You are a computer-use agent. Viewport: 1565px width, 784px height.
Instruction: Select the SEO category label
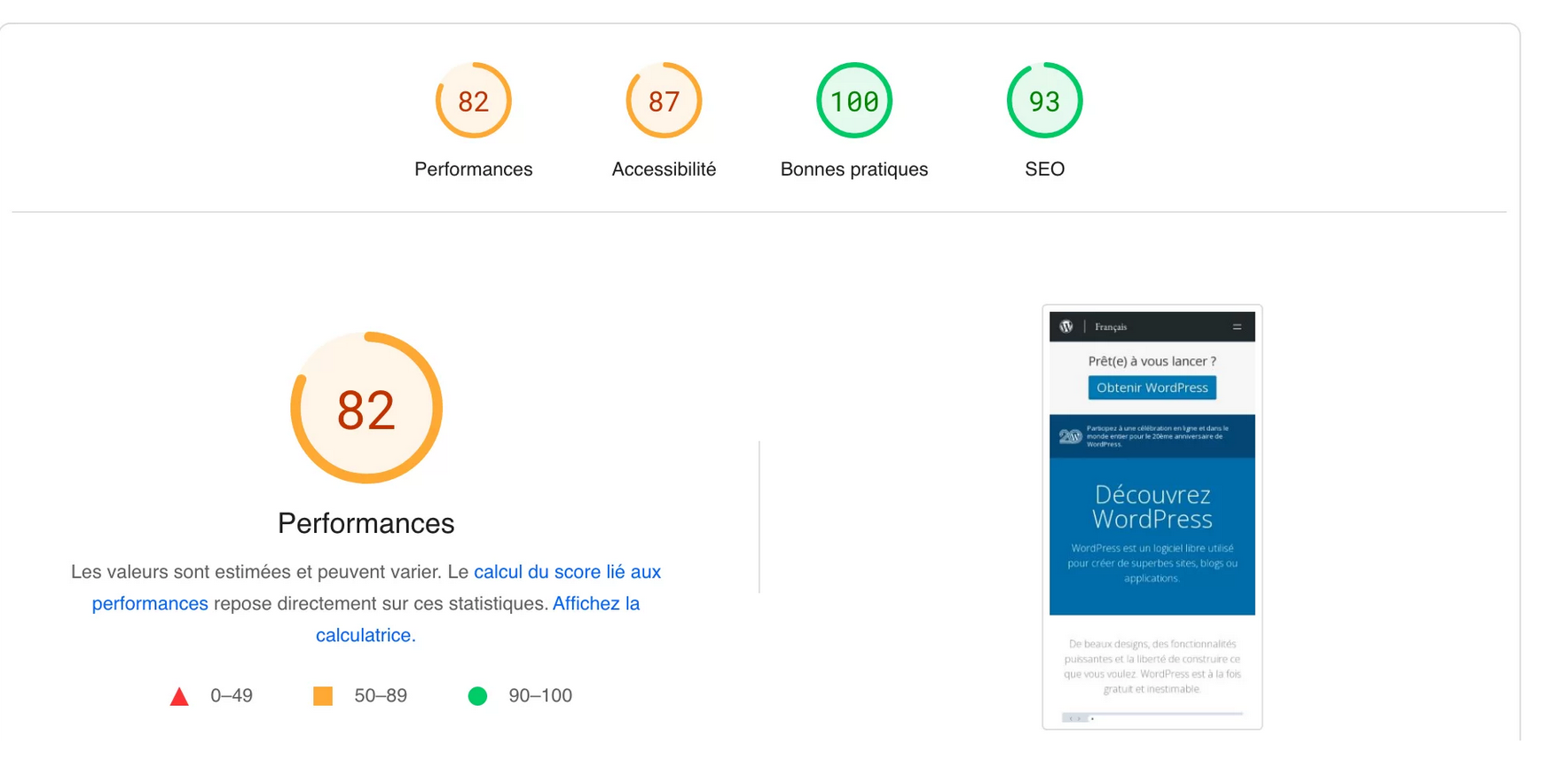pos(1044,169)
